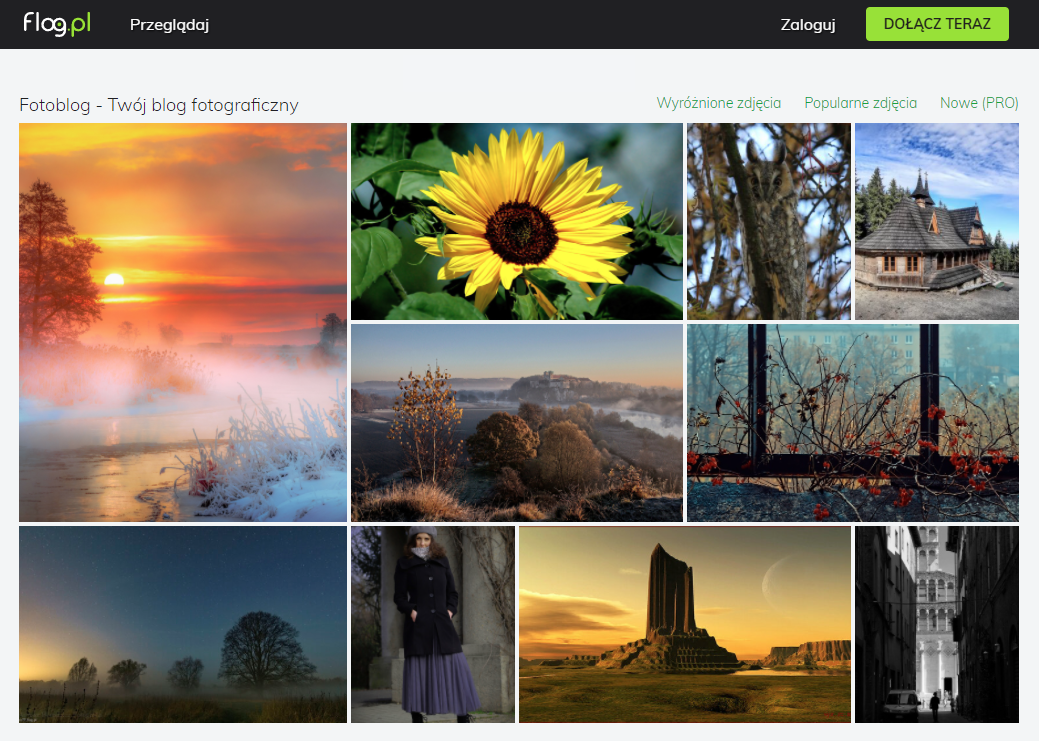Open the red berries window photo
1039x741 pixels.
tap(853, 423)
